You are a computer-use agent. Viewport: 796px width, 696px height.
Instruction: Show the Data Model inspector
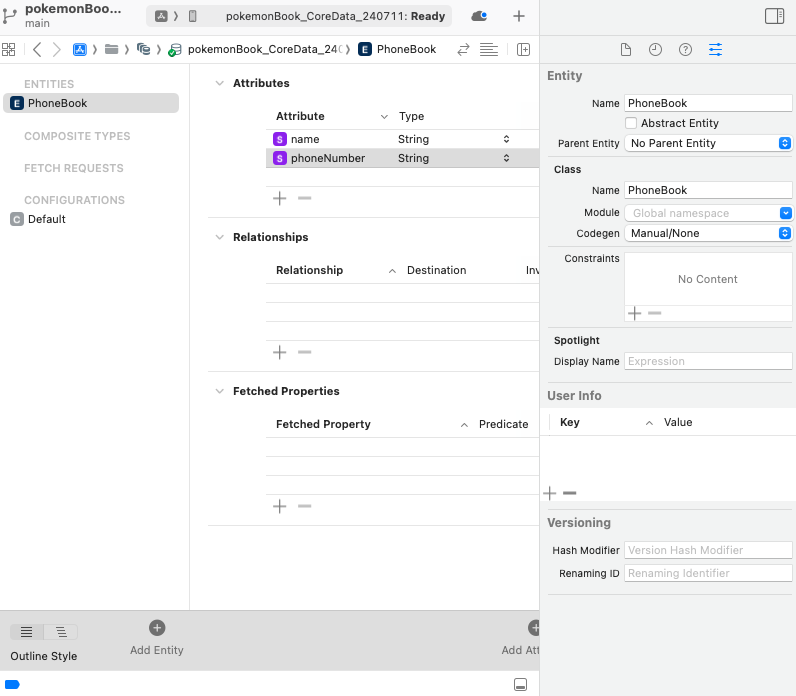(715, 49)
